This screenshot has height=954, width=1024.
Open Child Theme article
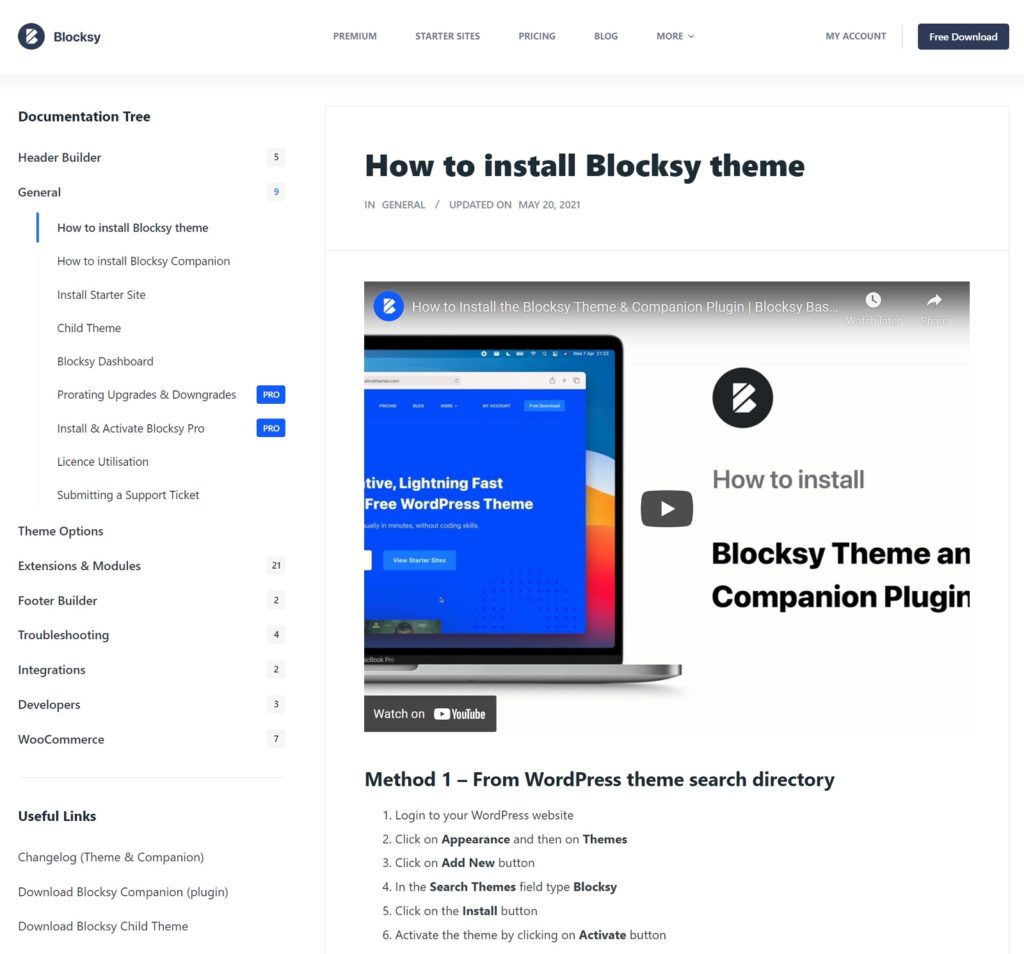tap(89, 328)
